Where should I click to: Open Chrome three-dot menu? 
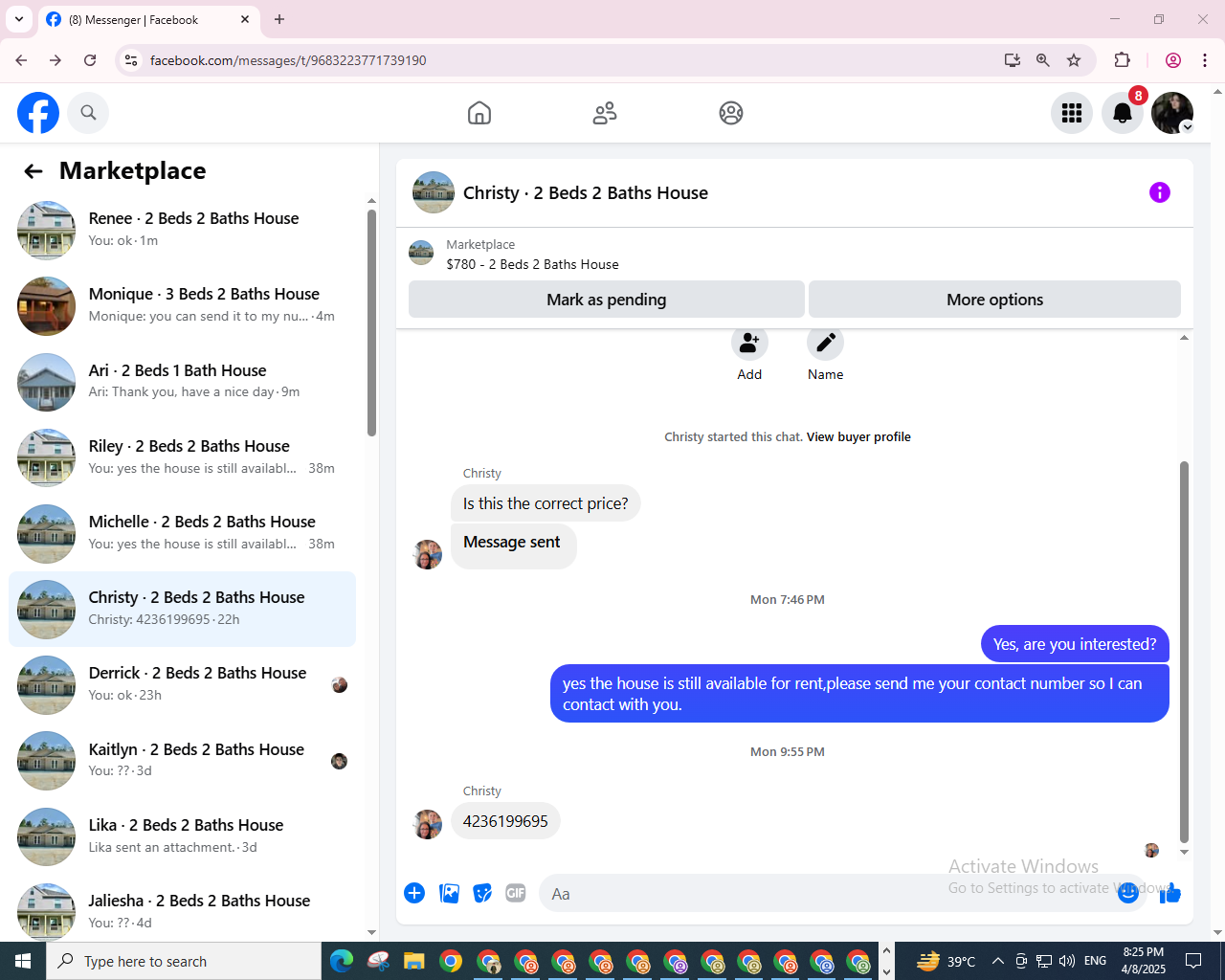[x=1205, y=60]
